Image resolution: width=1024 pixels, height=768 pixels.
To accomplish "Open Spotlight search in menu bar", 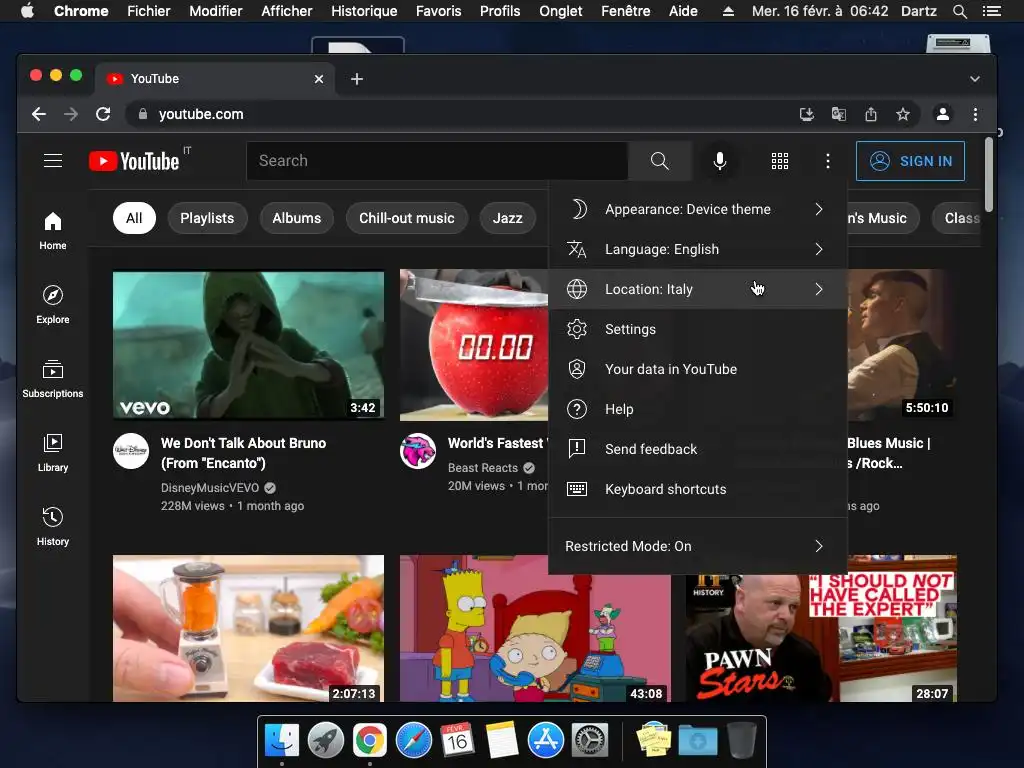I will coord(959,11).
